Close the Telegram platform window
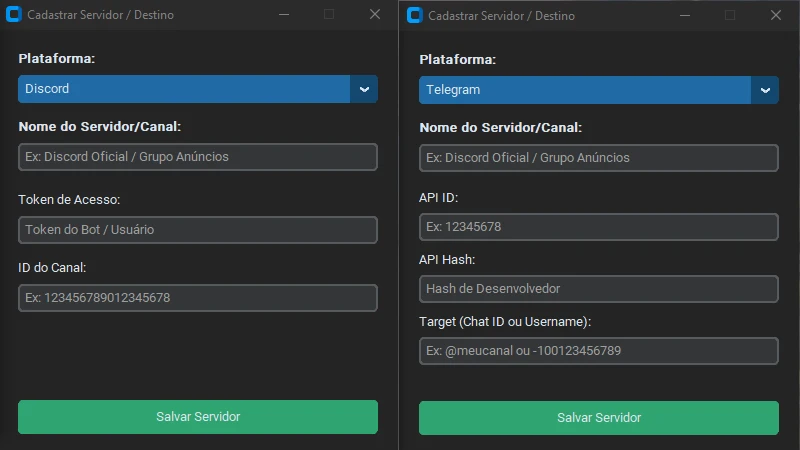Image resolution: width=800 pixels, height=450 pixels. (776, 15)
